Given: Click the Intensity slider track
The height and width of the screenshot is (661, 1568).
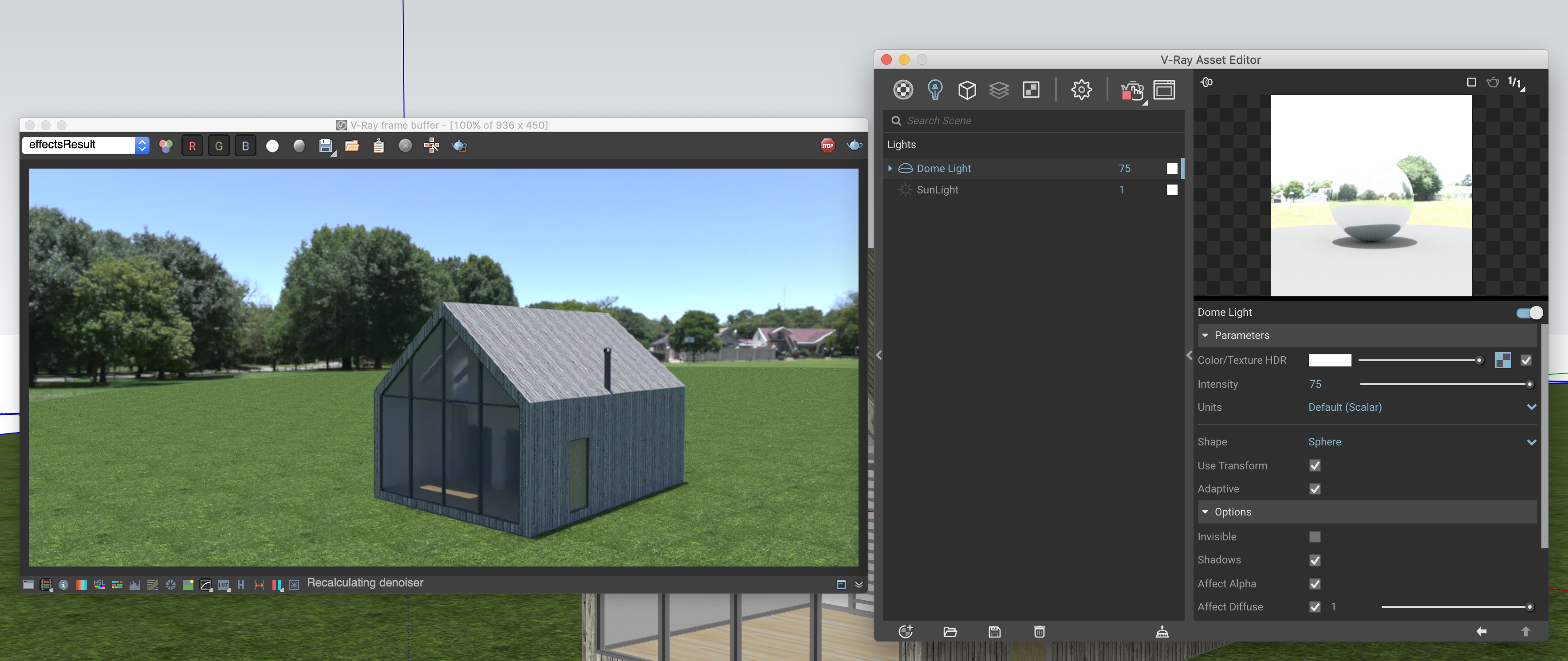Looking at the screenshot, I should [1446, 384].
